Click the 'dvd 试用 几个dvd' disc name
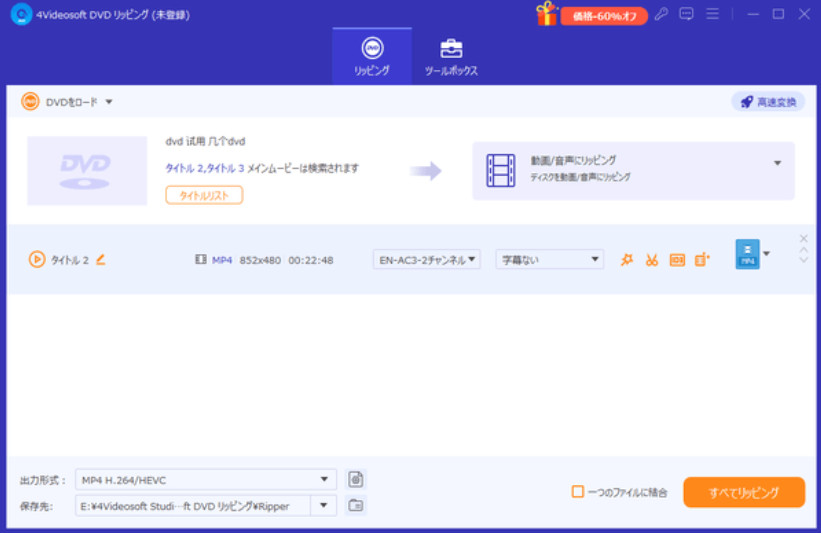 click(x=205, y=141)
